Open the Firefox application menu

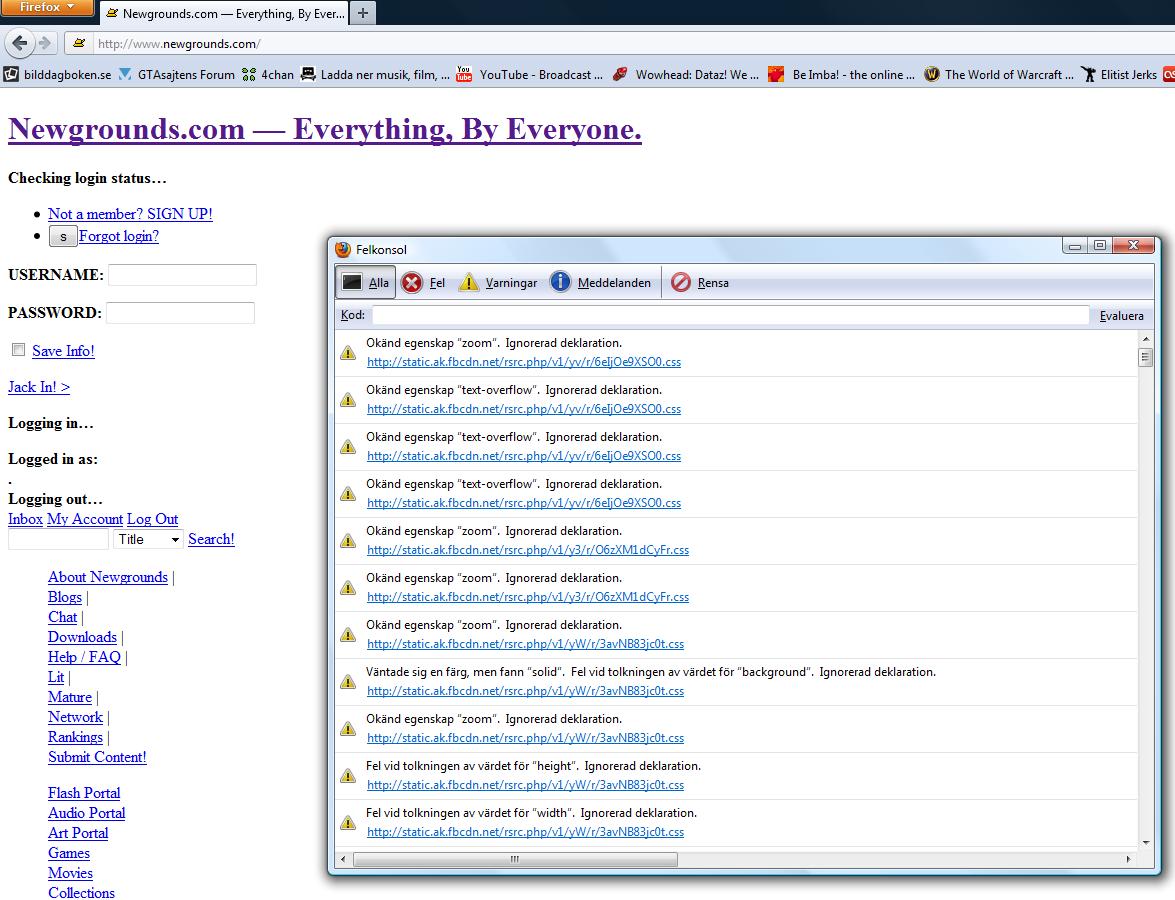pyautogui.click(x=46, y=7)
